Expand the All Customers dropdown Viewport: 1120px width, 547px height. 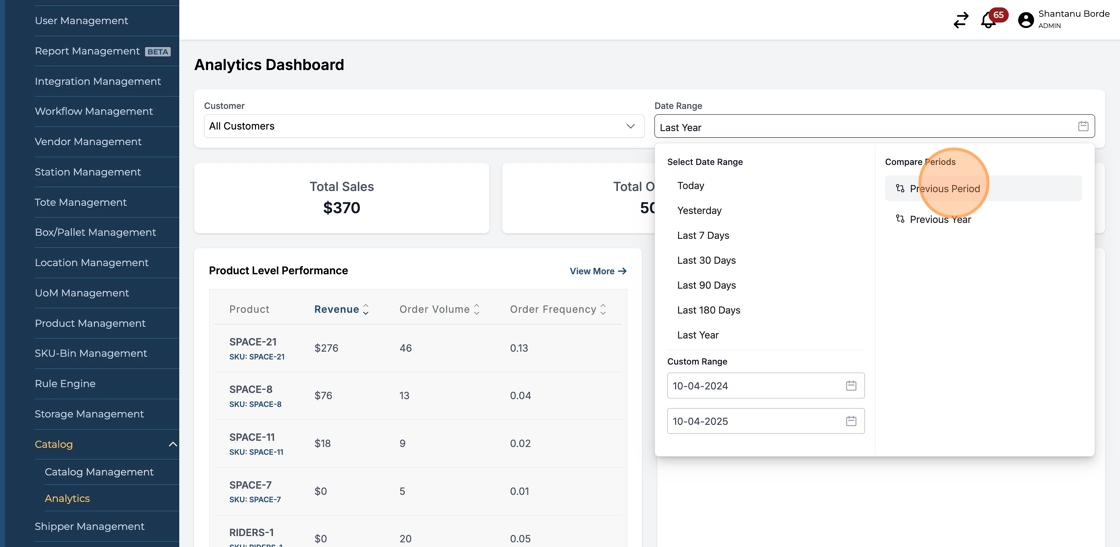[630, 127]
